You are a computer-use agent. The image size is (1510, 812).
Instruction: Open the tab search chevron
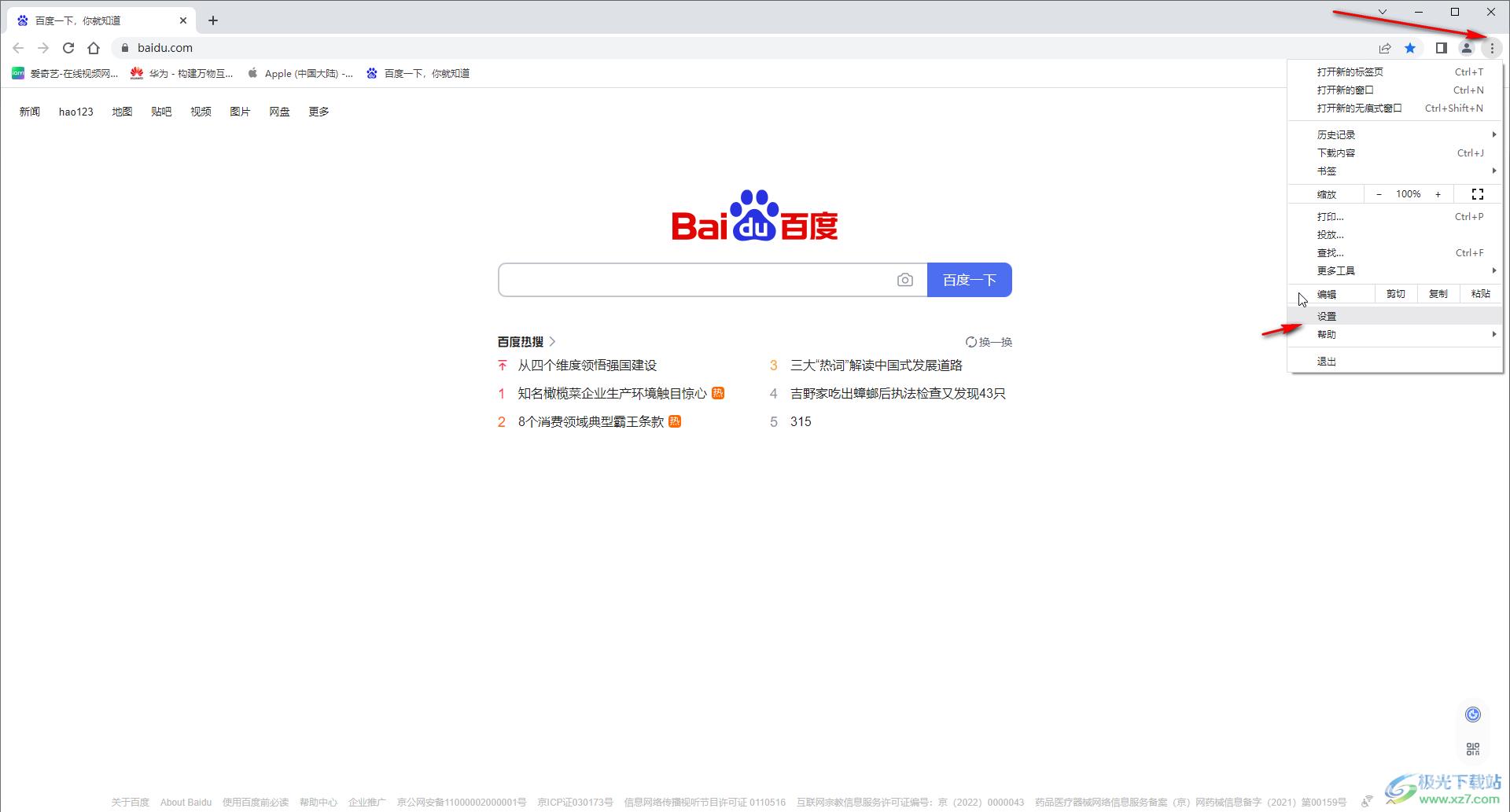(x=1383, y=12)
